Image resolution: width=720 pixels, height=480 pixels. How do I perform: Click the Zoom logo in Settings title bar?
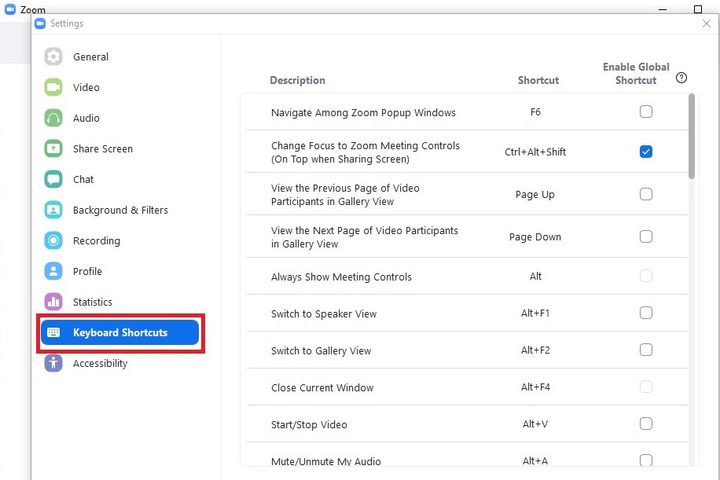[x=40, y=23]
